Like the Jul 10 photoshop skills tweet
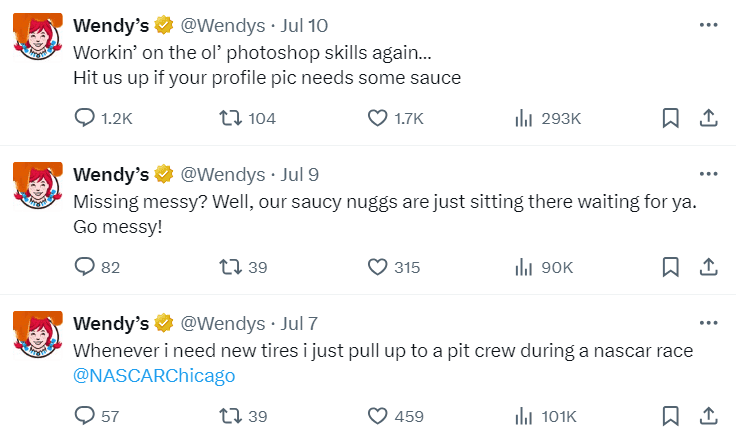 (x=378, y=118)
